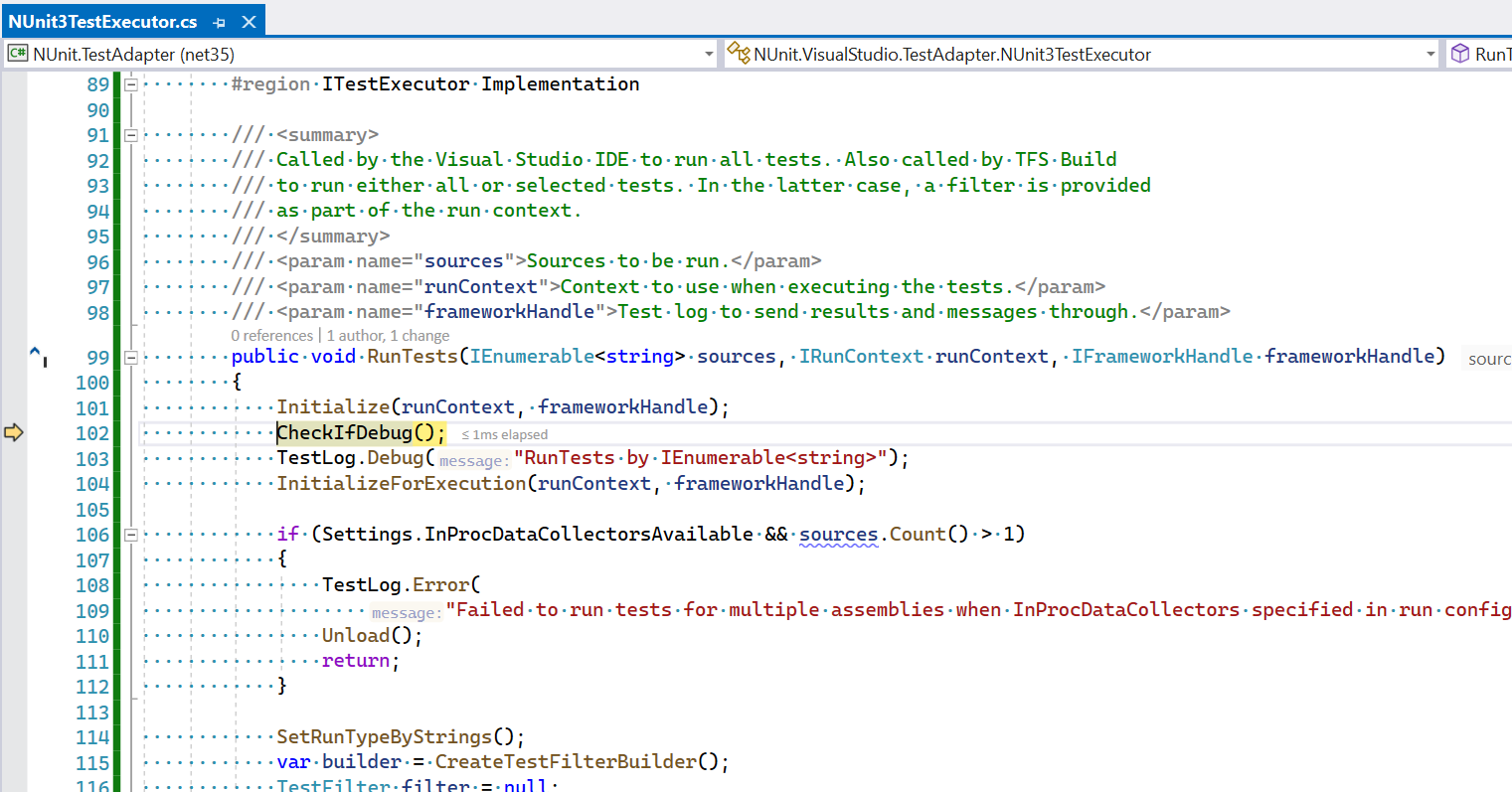Viewport: 1512px width, 792px height.
Task: Click the breakpoint margin beside line 104
Action: (x=14, y=484)
